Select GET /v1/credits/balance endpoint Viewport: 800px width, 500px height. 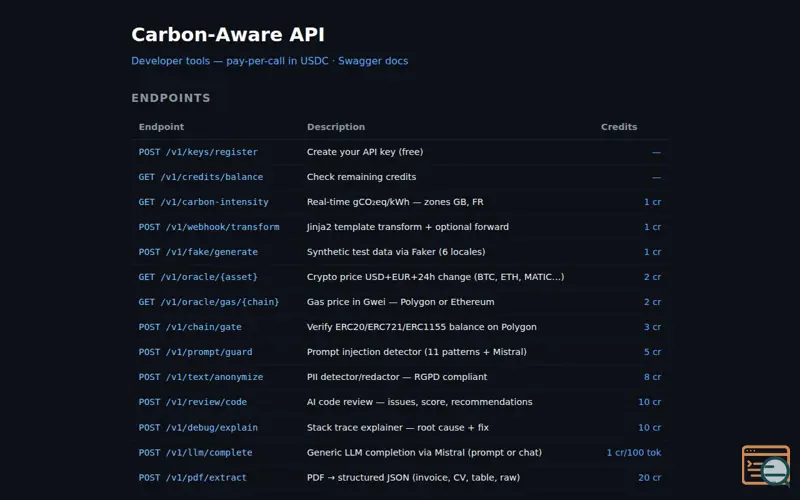click(x=201, y=177)
